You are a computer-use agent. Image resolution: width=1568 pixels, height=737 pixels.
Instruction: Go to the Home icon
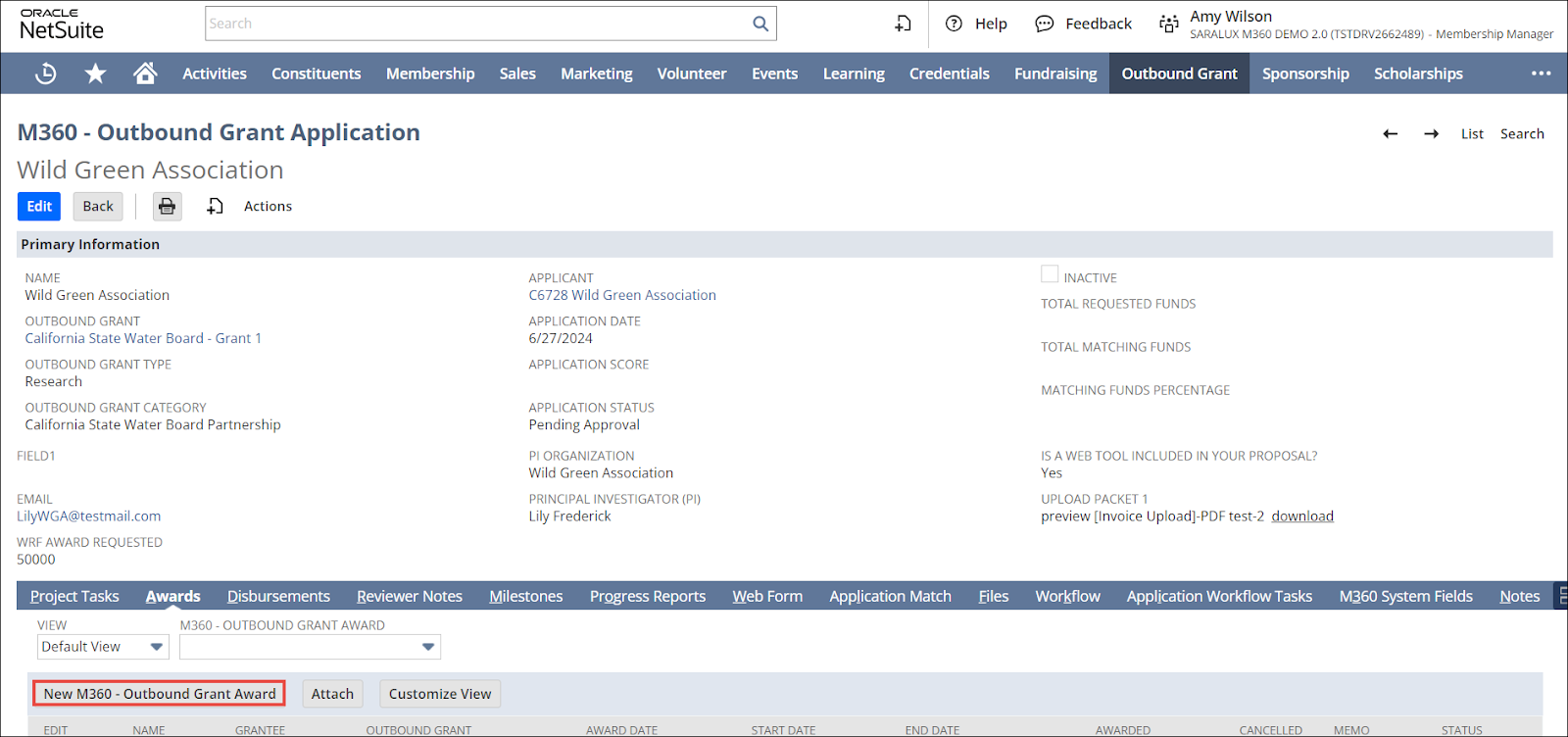(x=145, y=74)
